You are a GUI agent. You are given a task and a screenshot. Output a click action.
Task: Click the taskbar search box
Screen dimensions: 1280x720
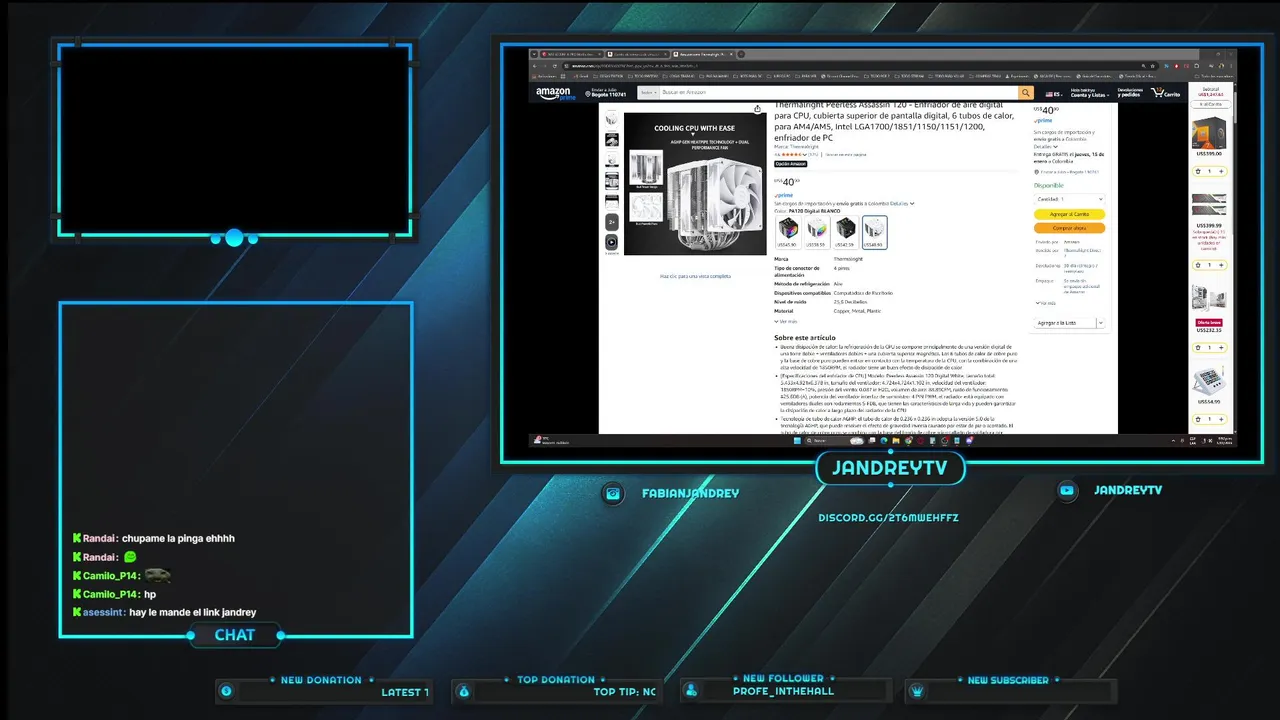pyautogui.click(x=835, y=440)
